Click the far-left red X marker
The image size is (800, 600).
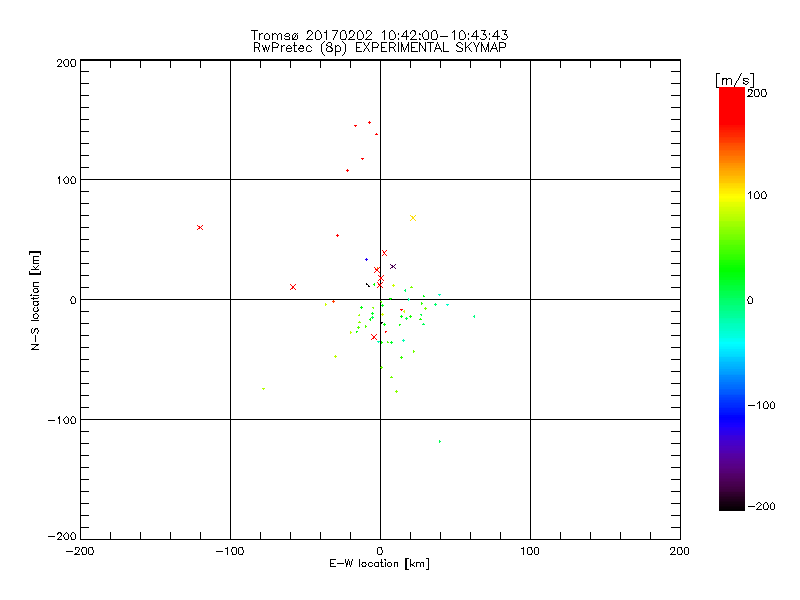[200, 227]
